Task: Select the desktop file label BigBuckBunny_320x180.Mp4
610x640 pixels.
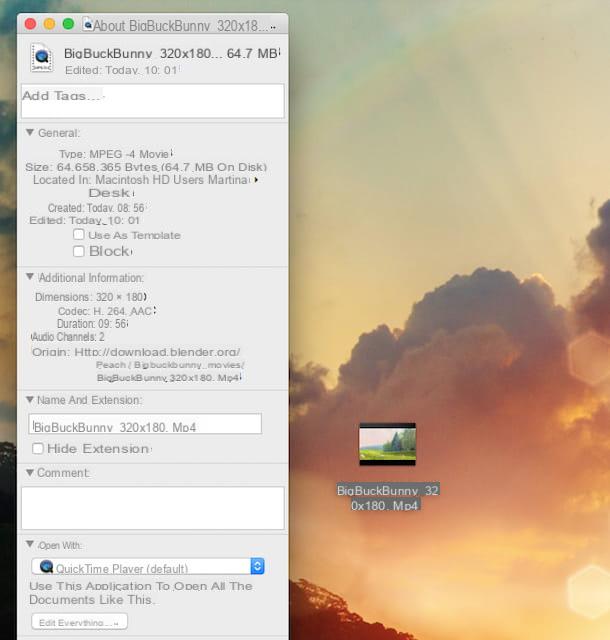Action: click(387, 498)
